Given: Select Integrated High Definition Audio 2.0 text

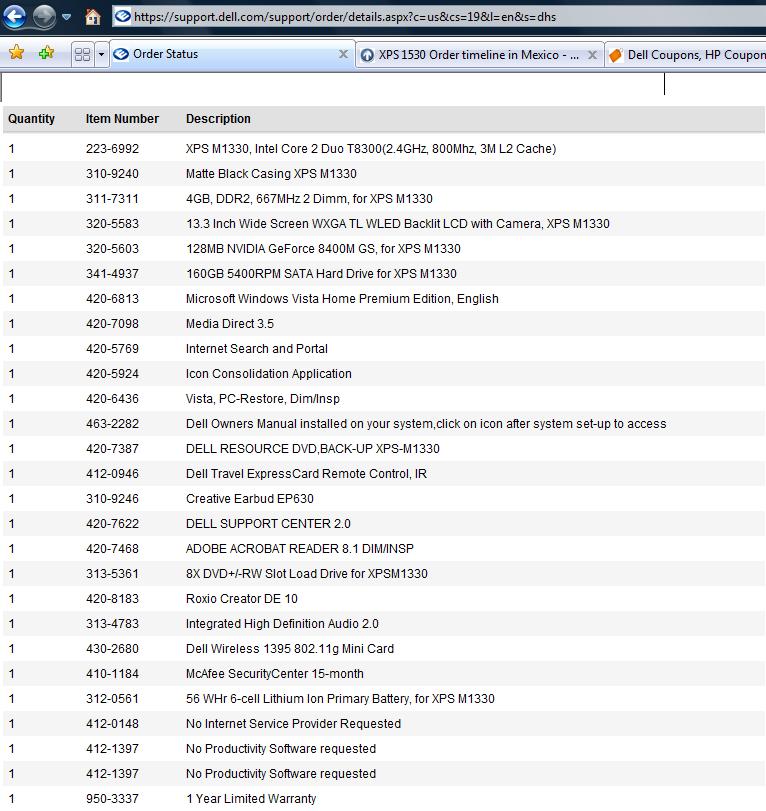Looking at the screenshot, I should 282,624.
